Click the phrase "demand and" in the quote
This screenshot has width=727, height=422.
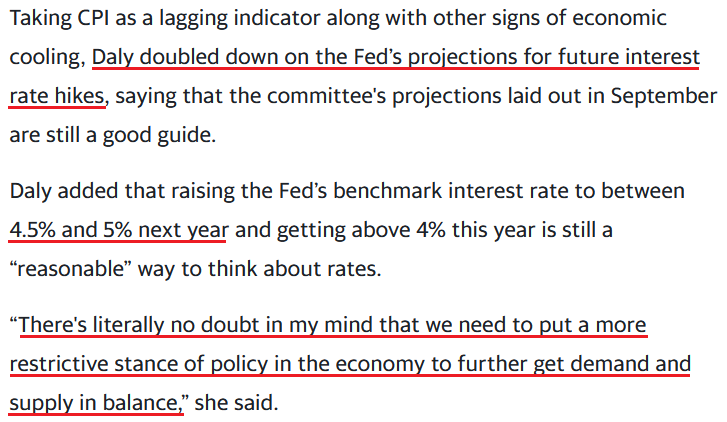coord(631,364)
